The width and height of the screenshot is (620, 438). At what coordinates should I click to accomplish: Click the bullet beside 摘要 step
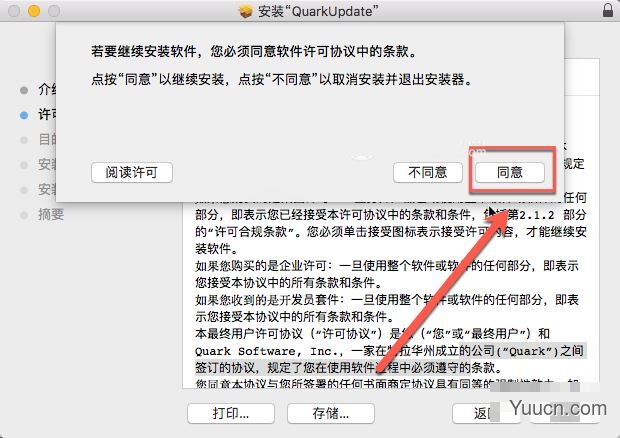pos(24,215)
